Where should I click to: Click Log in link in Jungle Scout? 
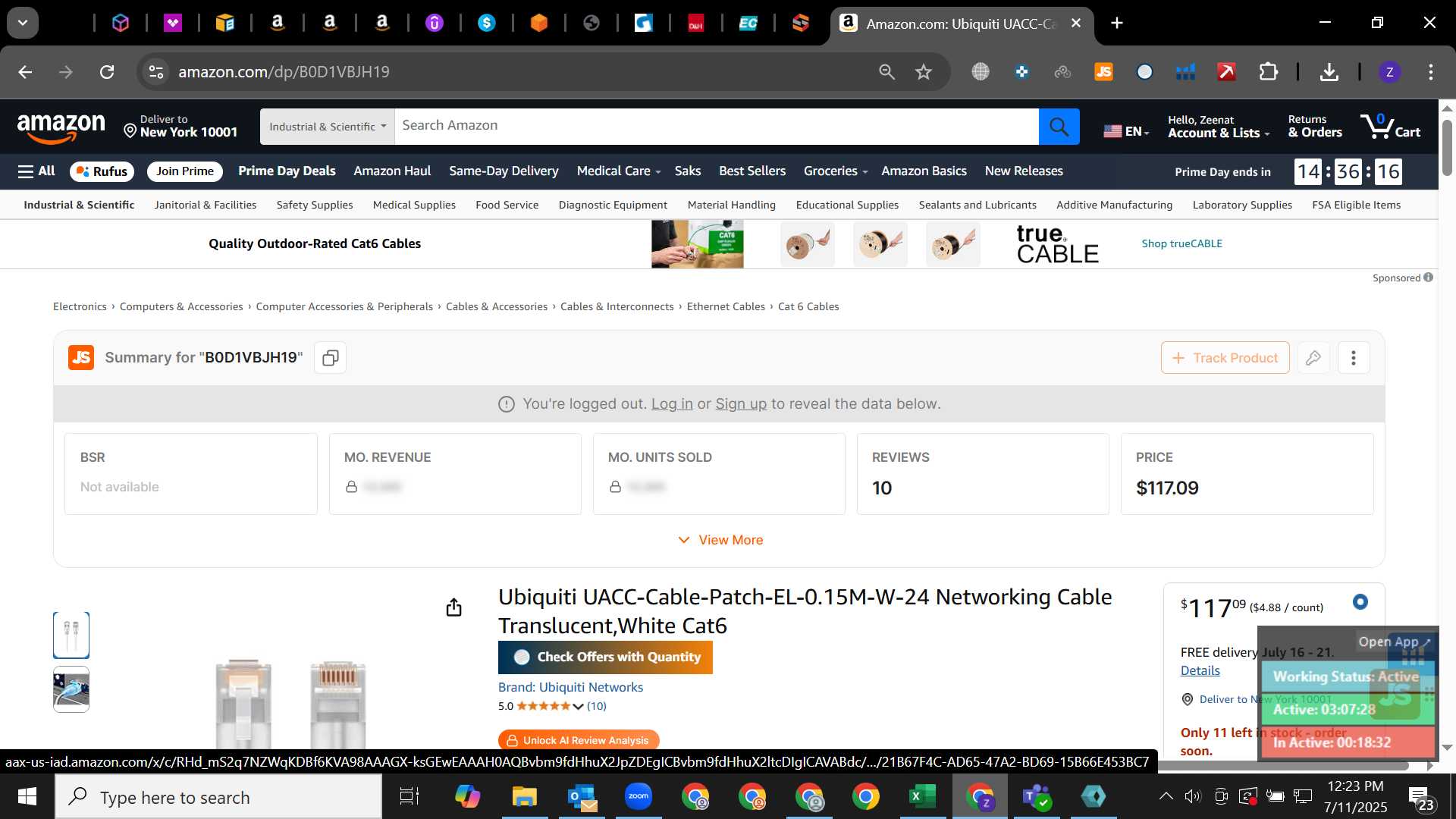(x=672, y=404)
